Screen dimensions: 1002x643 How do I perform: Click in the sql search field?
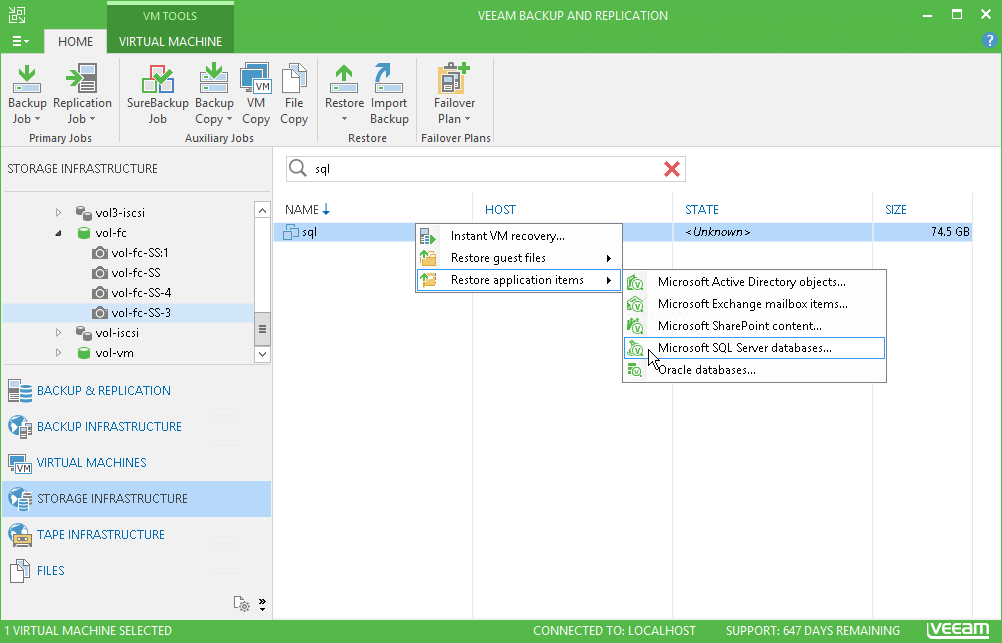(x=486, y=169)
